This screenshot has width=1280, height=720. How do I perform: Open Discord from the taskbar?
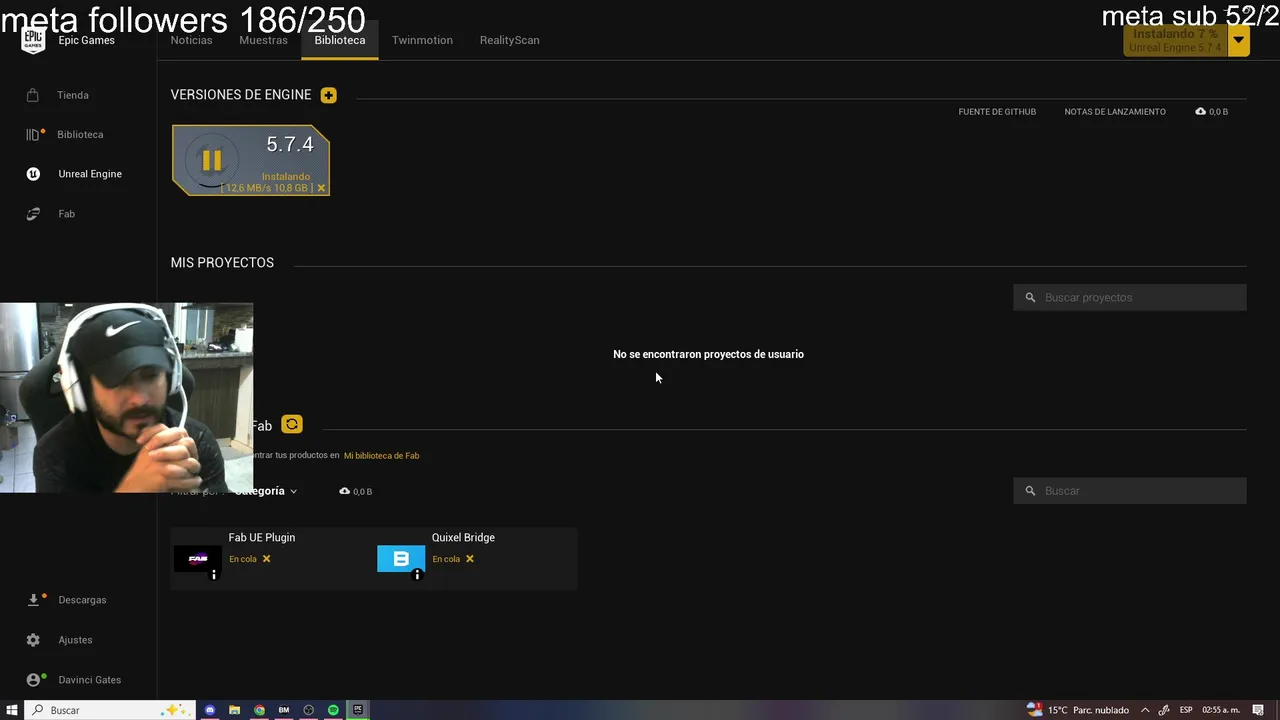coord(210,710)
